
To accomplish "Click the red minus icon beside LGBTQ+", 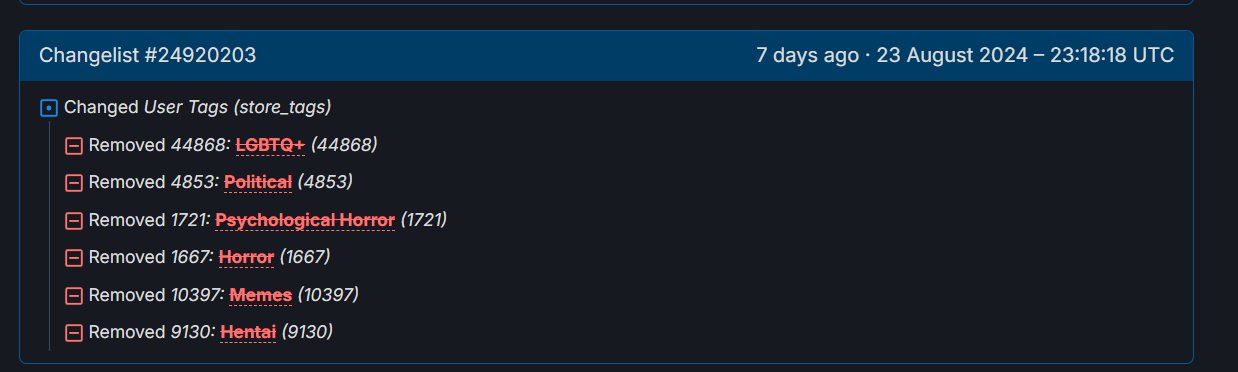I will point(73,146).
